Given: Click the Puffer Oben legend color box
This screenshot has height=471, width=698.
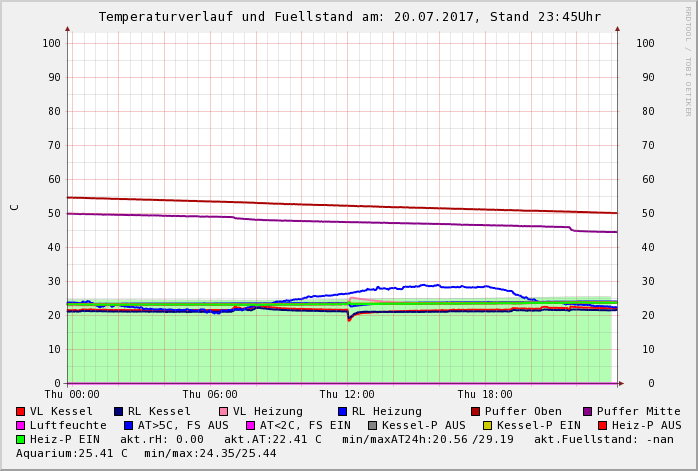Looking at the screenshot, I should tap(475, 412).
